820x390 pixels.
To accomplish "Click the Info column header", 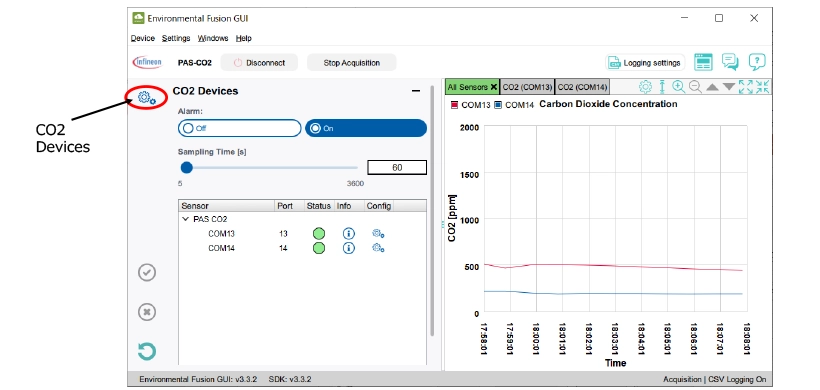I will tap(349, 206).
